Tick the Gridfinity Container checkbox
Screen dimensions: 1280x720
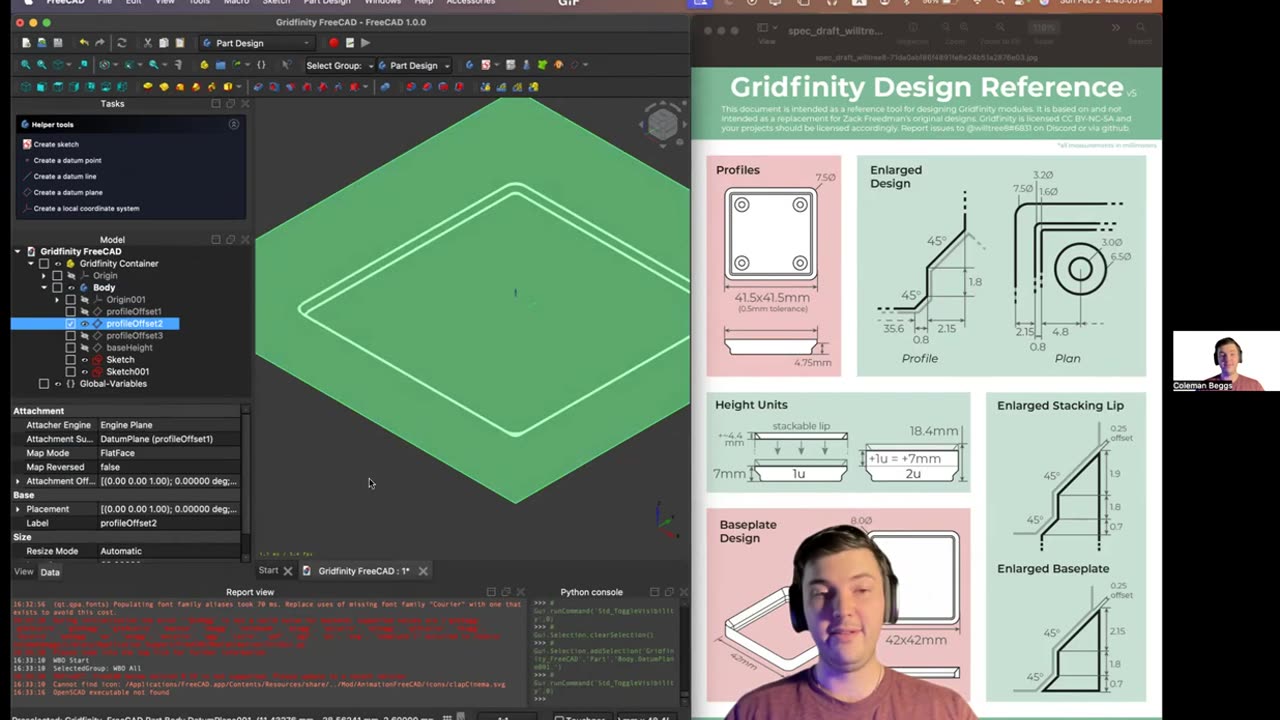44,264
